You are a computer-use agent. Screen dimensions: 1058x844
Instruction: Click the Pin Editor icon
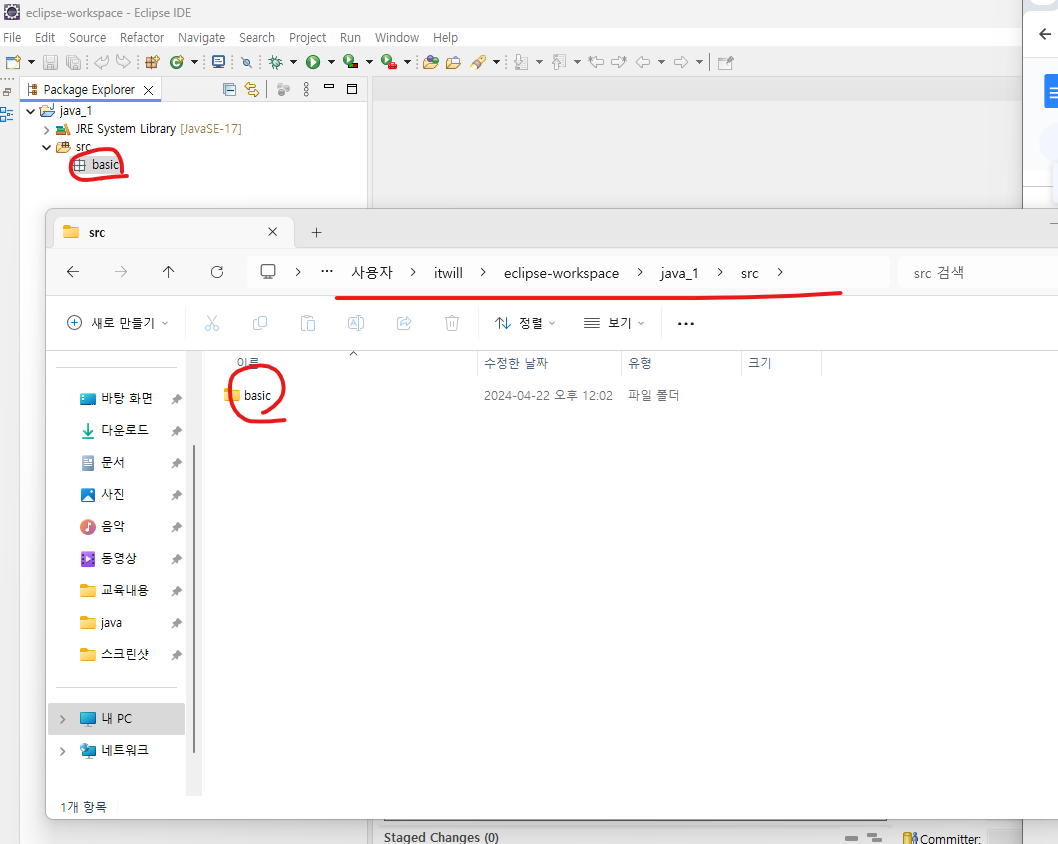click(725, 63)
